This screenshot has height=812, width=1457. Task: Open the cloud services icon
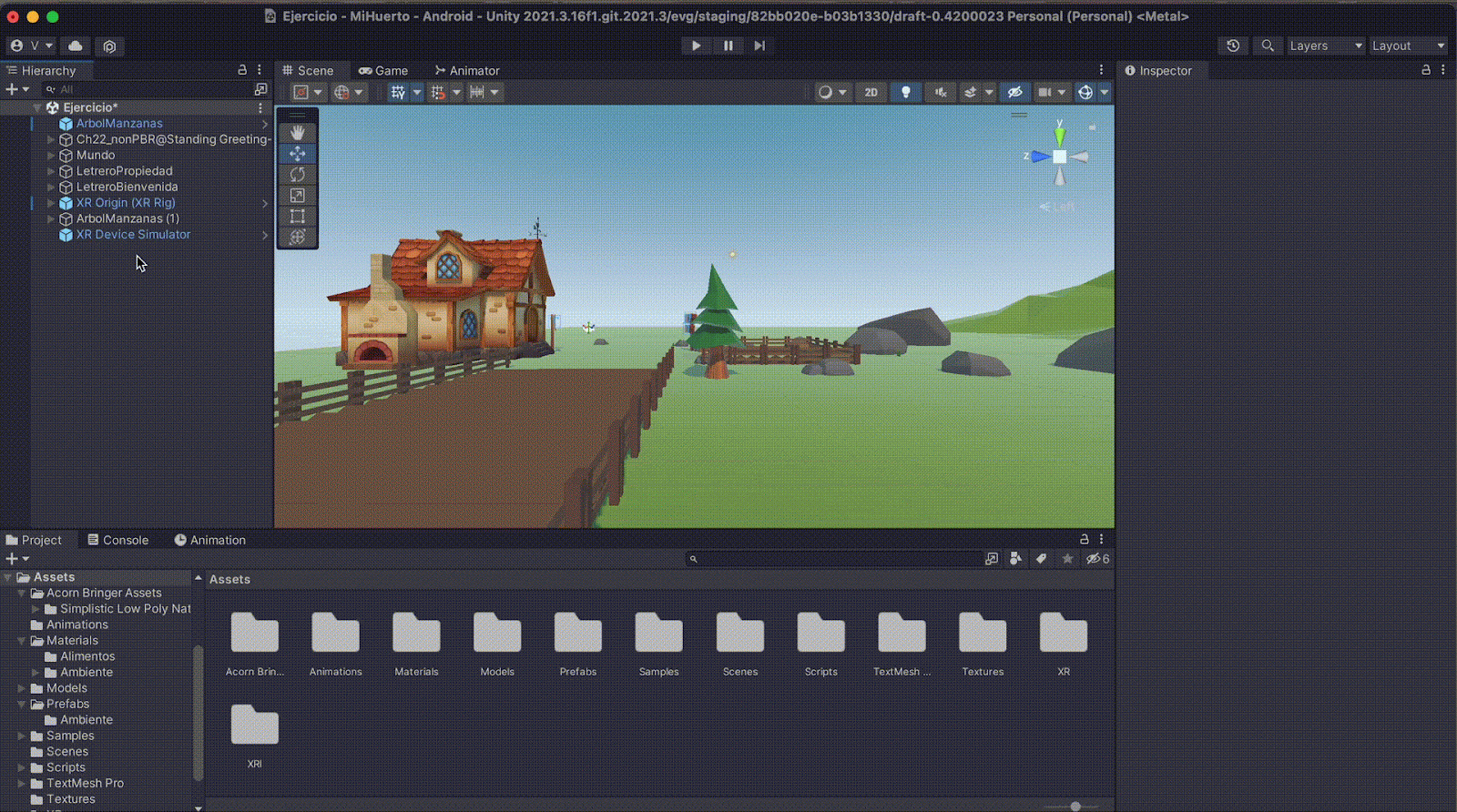(x=76, y=46)
